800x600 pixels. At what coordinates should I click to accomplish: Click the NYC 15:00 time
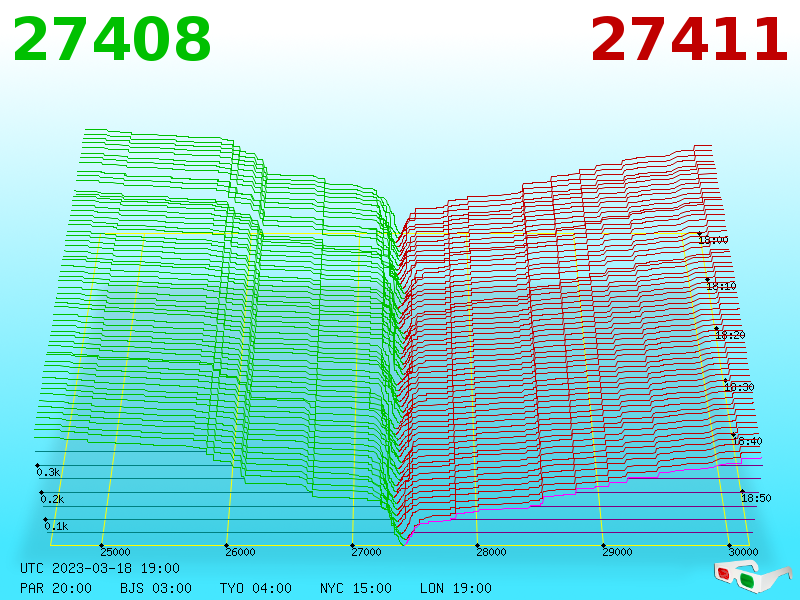tap(356, 588)
